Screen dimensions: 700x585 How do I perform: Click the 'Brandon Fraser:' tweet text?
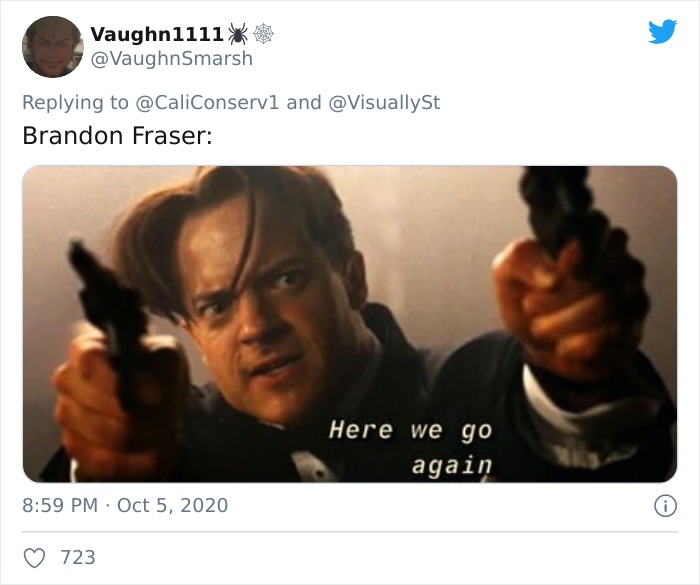click(x=117, y=136)
